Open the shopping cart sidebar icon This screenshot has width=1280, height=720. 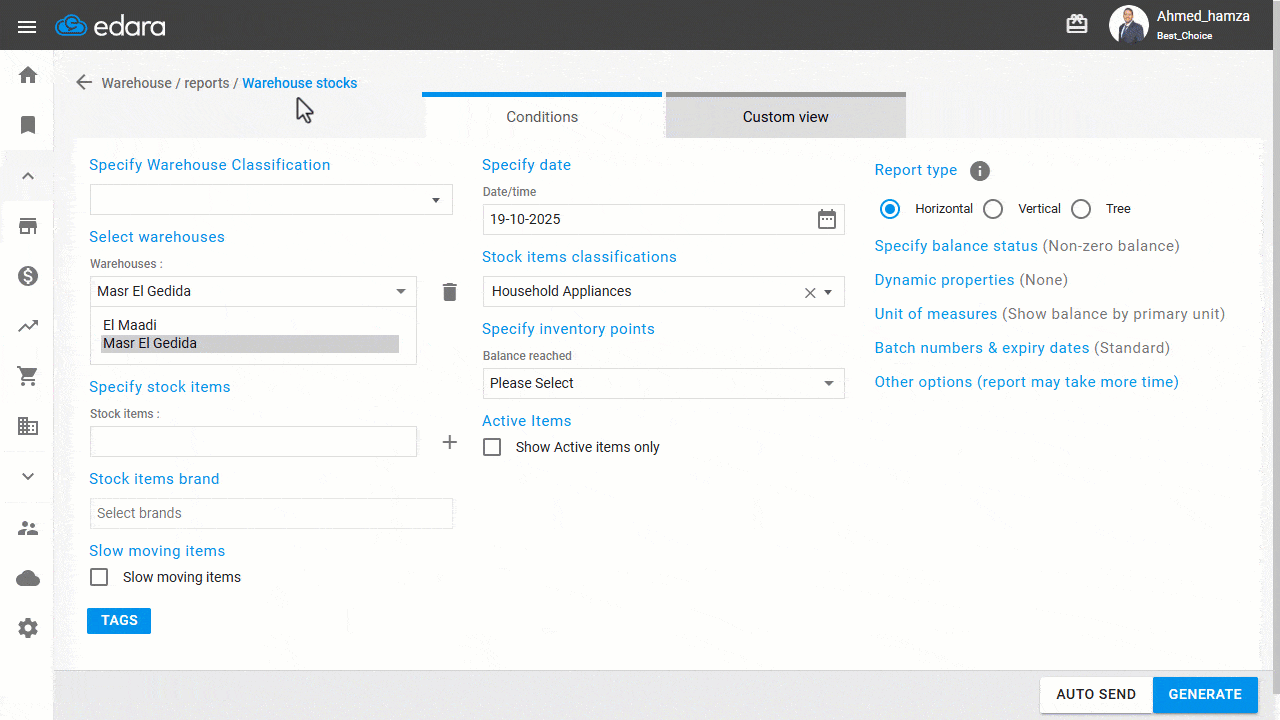coord(28,376)
